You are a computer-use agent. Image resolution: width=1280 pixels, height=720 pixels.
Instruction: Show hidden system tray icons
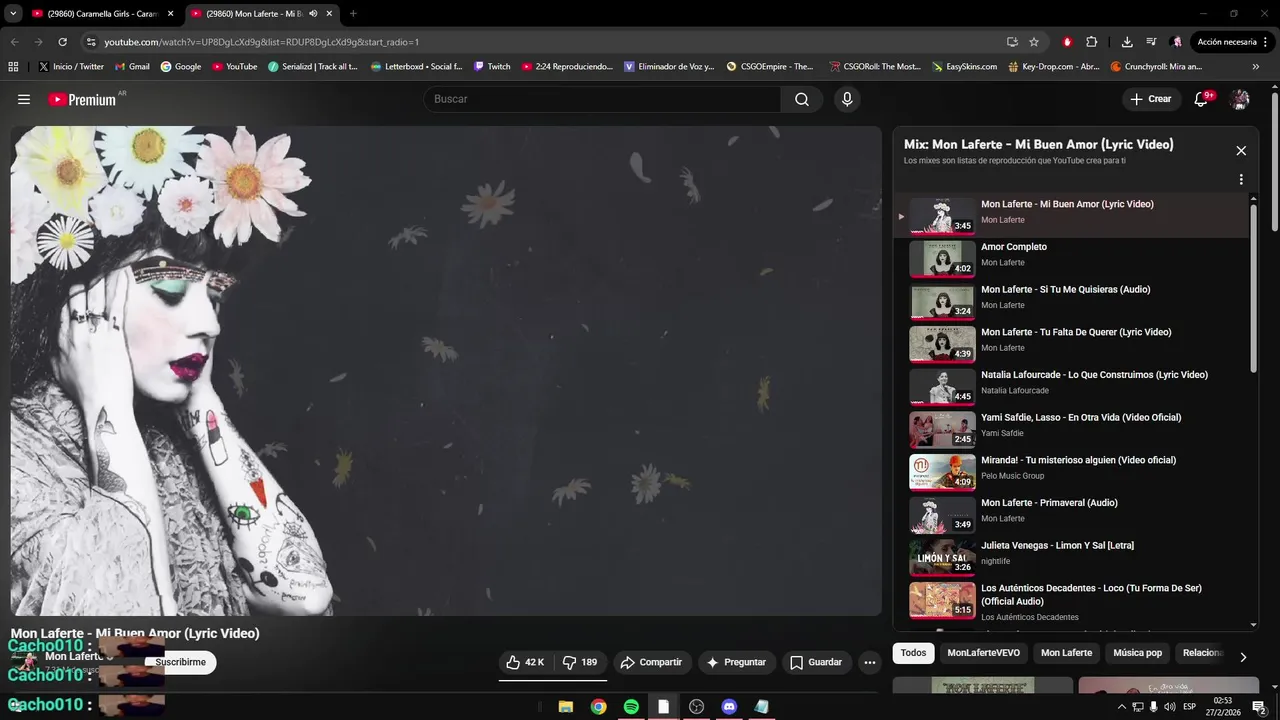1122,707
